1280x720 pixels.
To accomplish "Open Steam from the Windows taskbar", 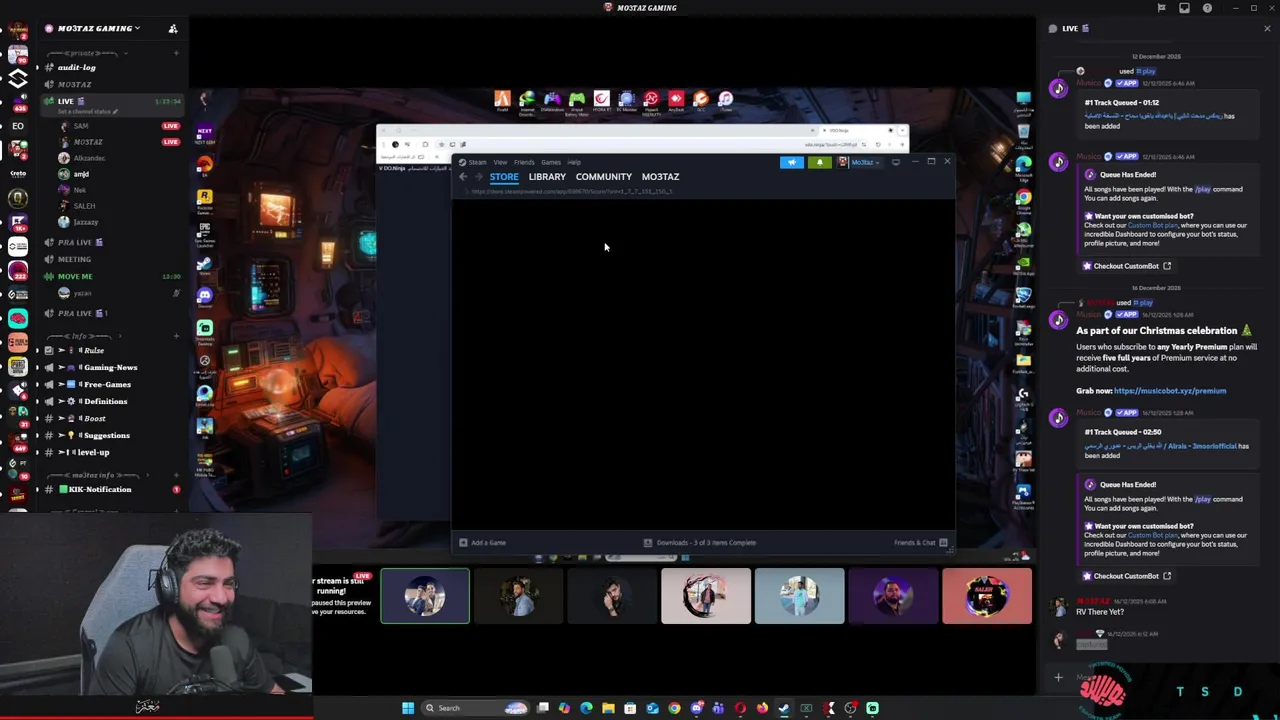I will (784, 708).
